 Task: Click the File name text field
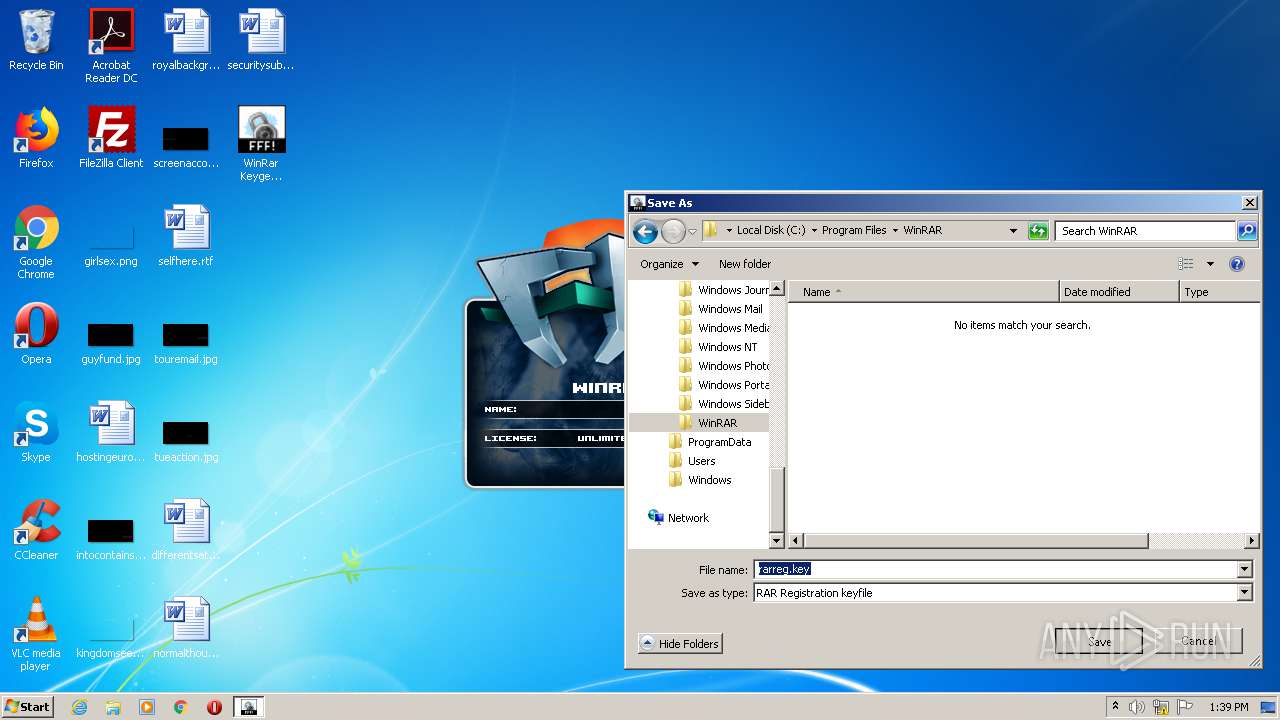(995, 570)
